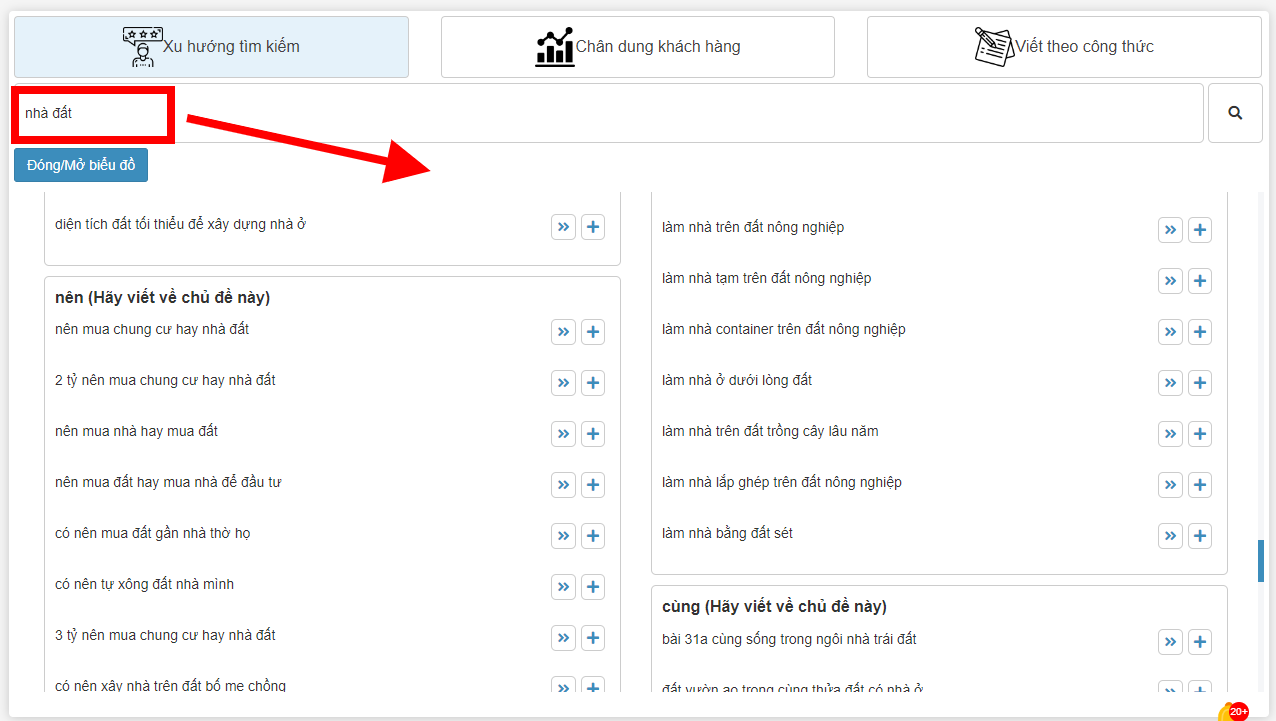Expand arrows for 'có nên tự xông đất nhà mình'

(x=563, y=586)
